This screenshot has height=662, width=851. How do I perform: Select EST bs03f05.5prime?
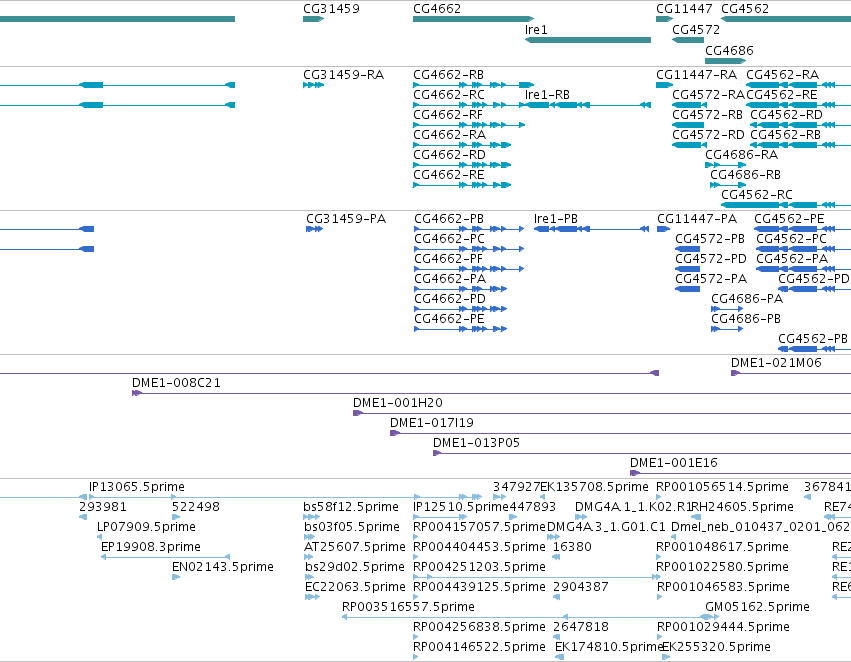pos(309,537)
